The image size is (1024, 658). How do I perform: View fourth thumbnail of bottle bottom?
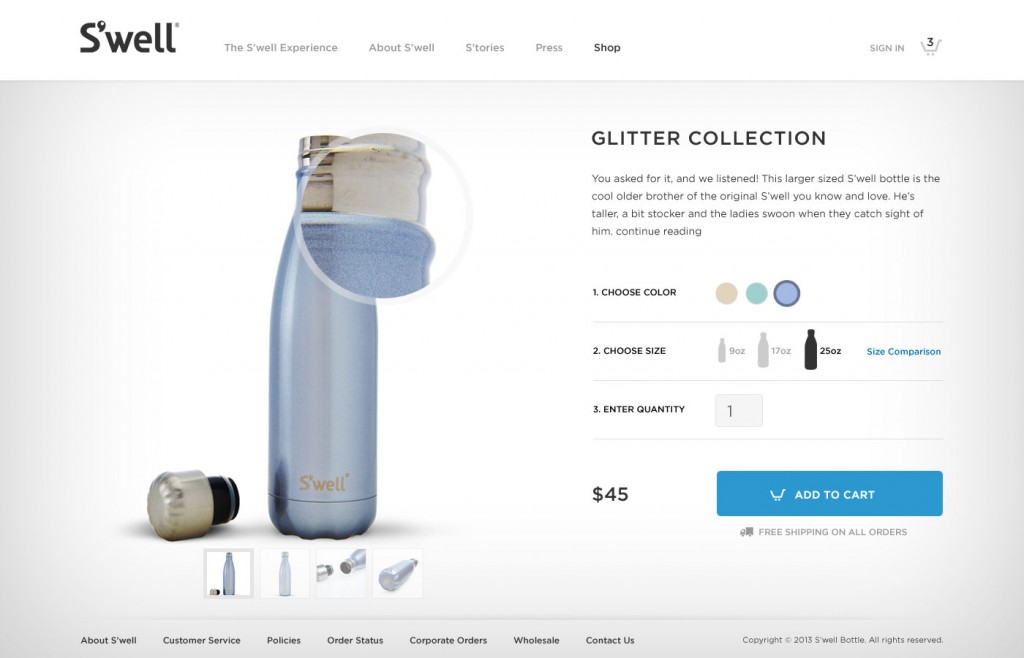[x=398, y=573]
